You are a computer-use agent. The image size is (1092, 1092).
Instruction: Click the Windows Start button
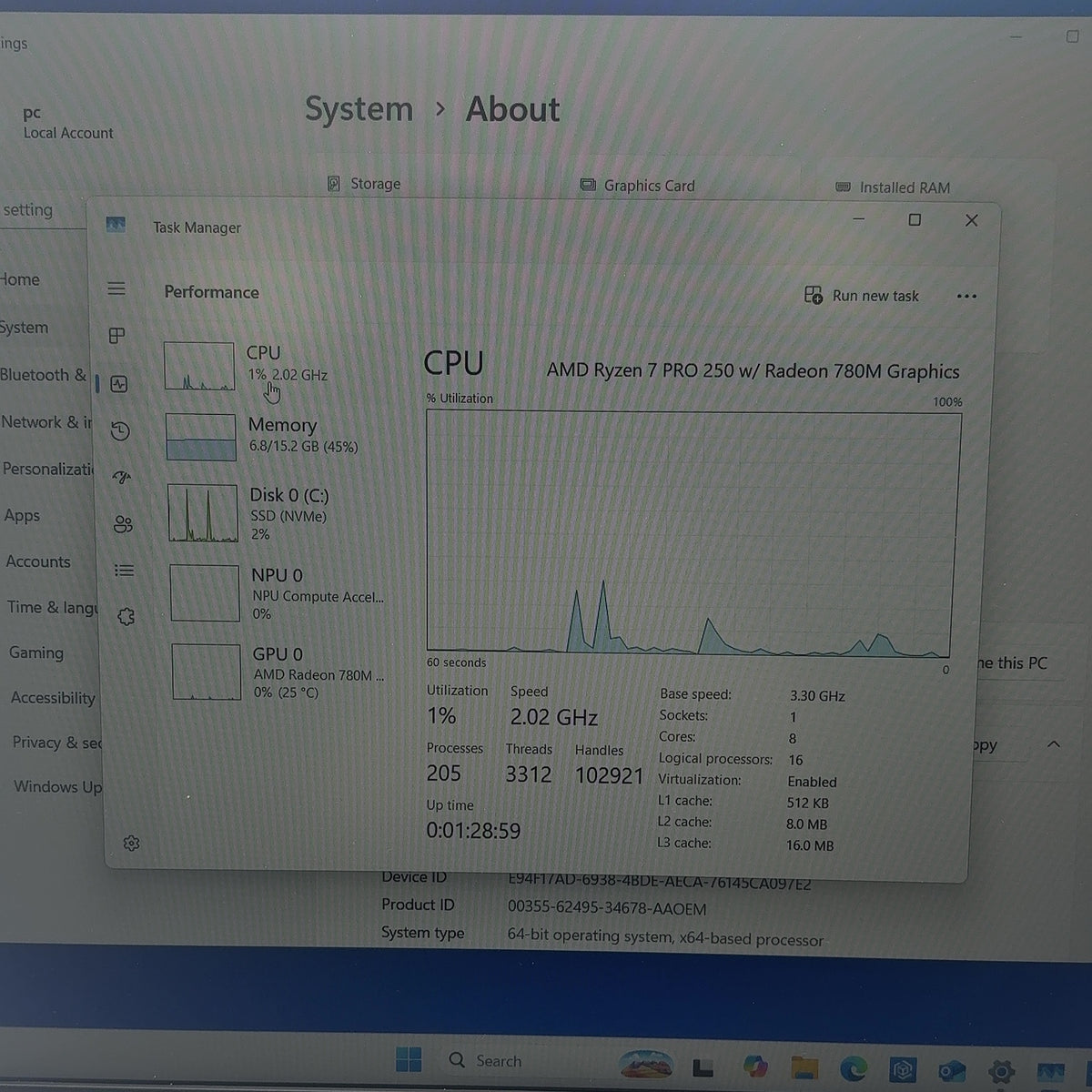tap(409, 1060)
